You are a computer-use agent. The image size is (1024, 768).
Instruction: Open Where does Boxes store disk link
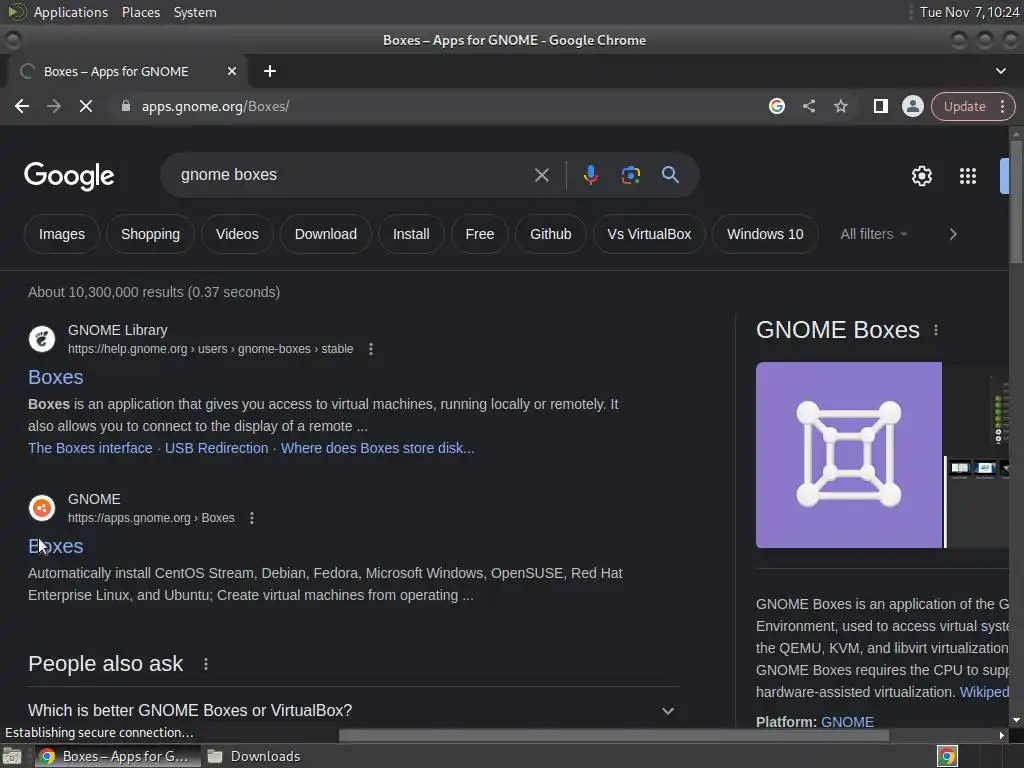pos(377,448)
